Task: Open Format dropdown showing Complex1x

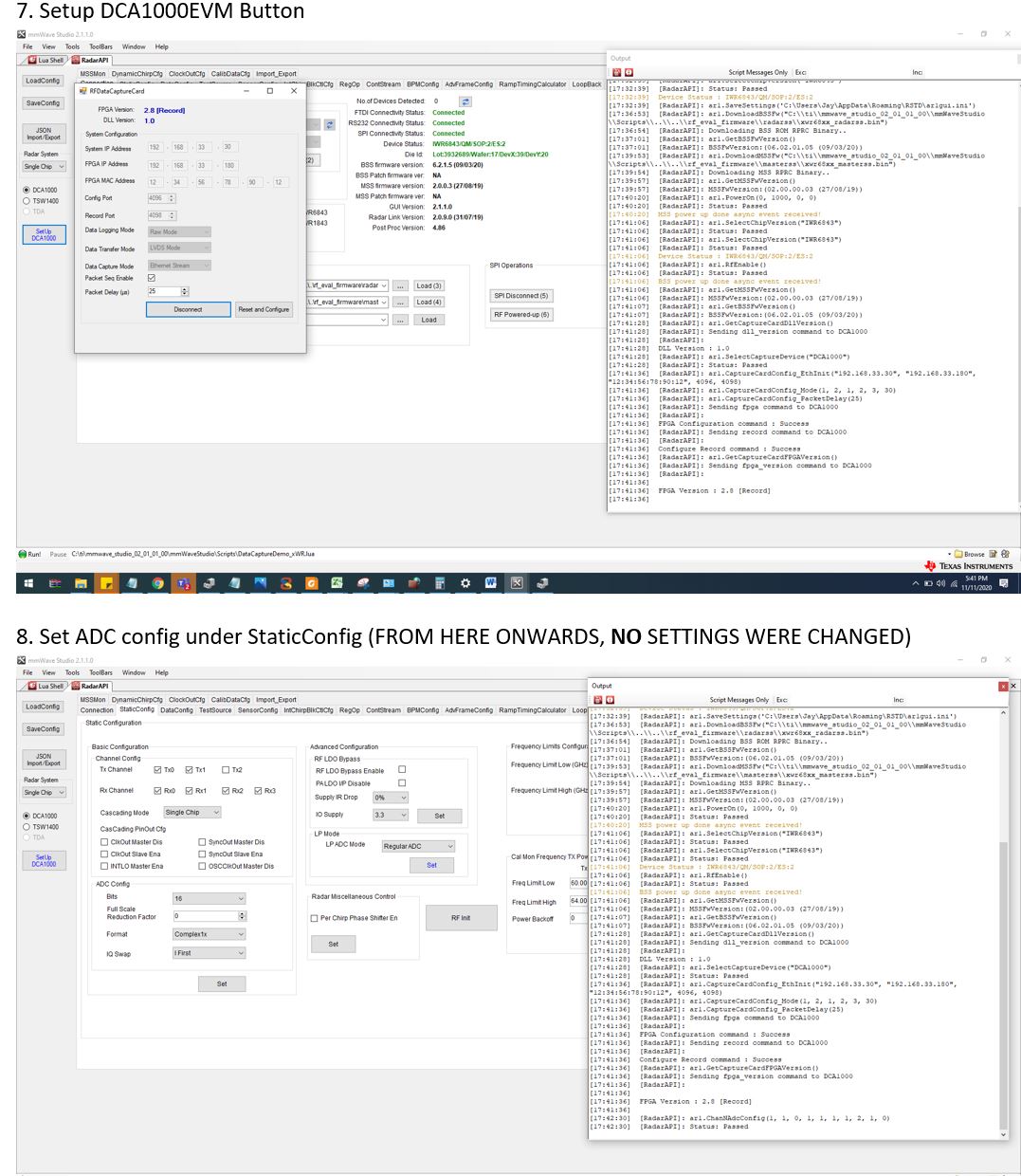Action: tap(210, 934)
